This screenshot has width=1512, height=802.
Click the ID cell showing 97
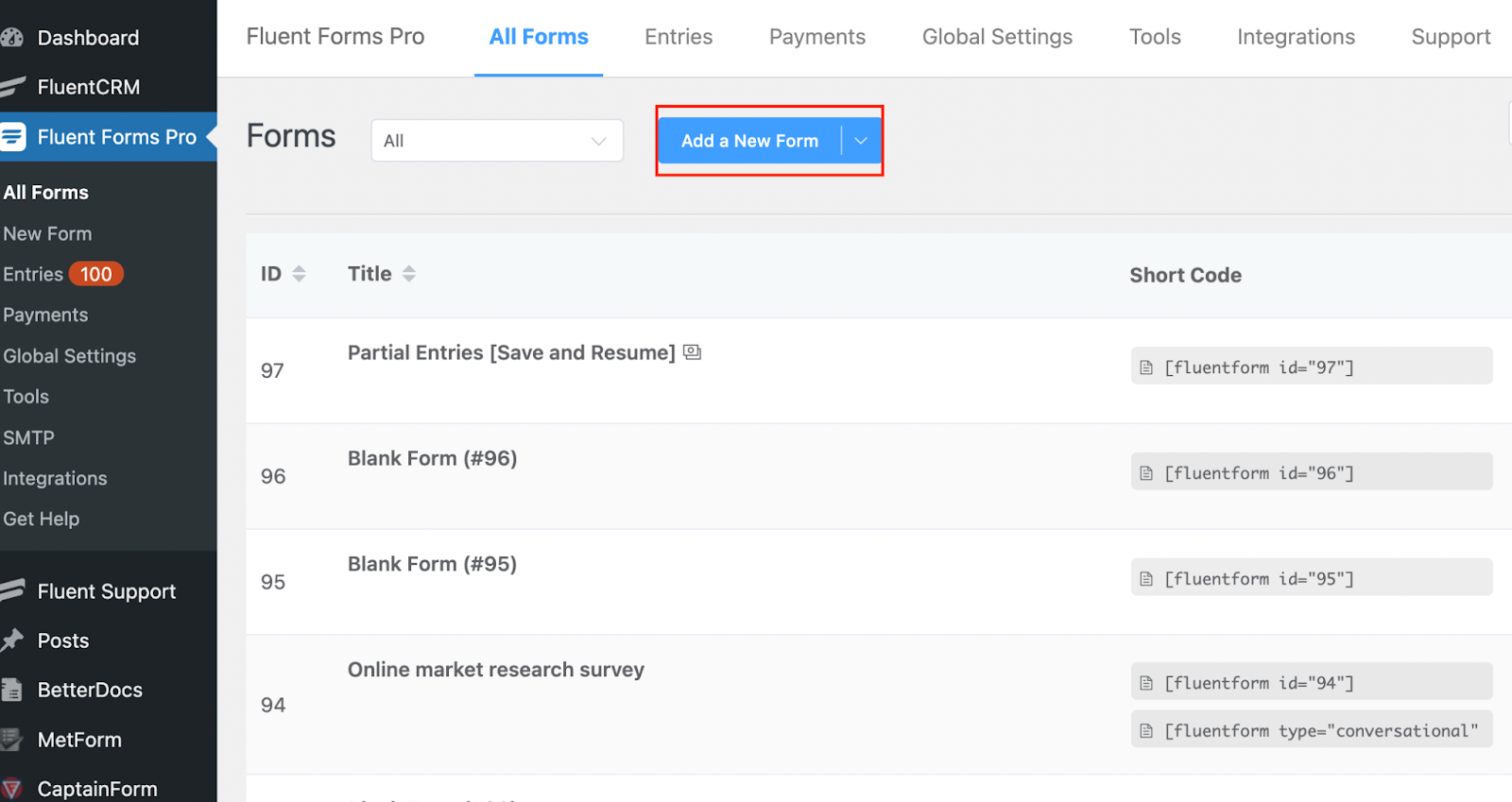(x=272, y=370)
